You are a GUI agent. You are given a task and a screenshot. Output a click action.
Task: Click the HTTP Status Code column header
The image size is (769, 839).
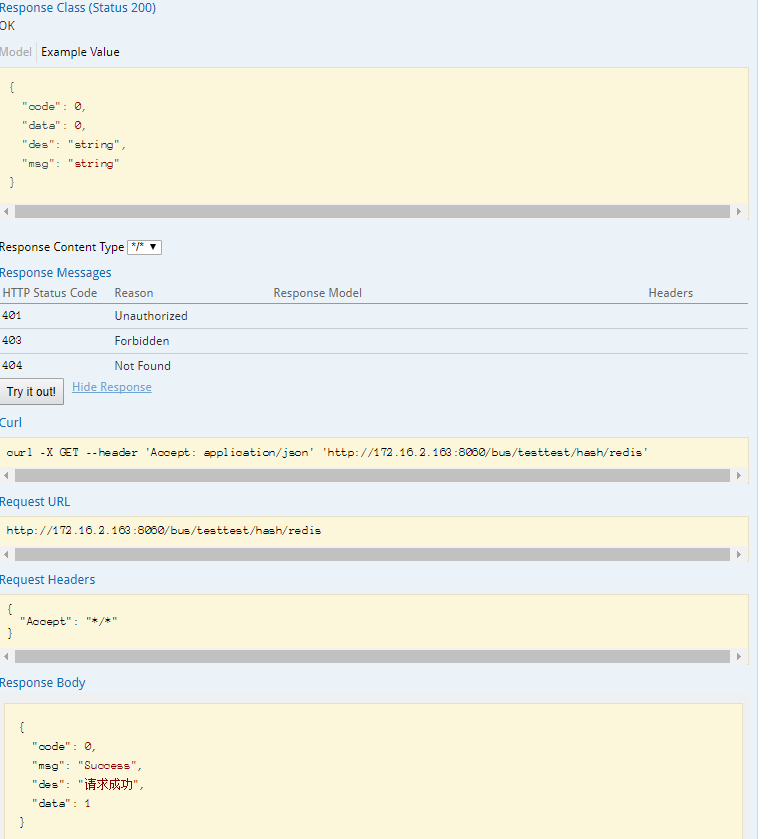pyautogui.click(x=50, y=293)
